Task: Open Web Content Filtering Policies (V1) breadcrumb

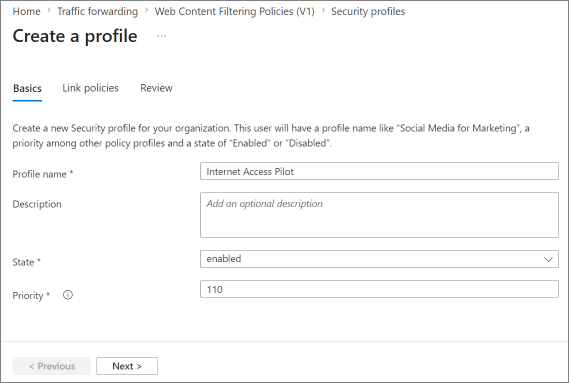Action: [234, 12]
